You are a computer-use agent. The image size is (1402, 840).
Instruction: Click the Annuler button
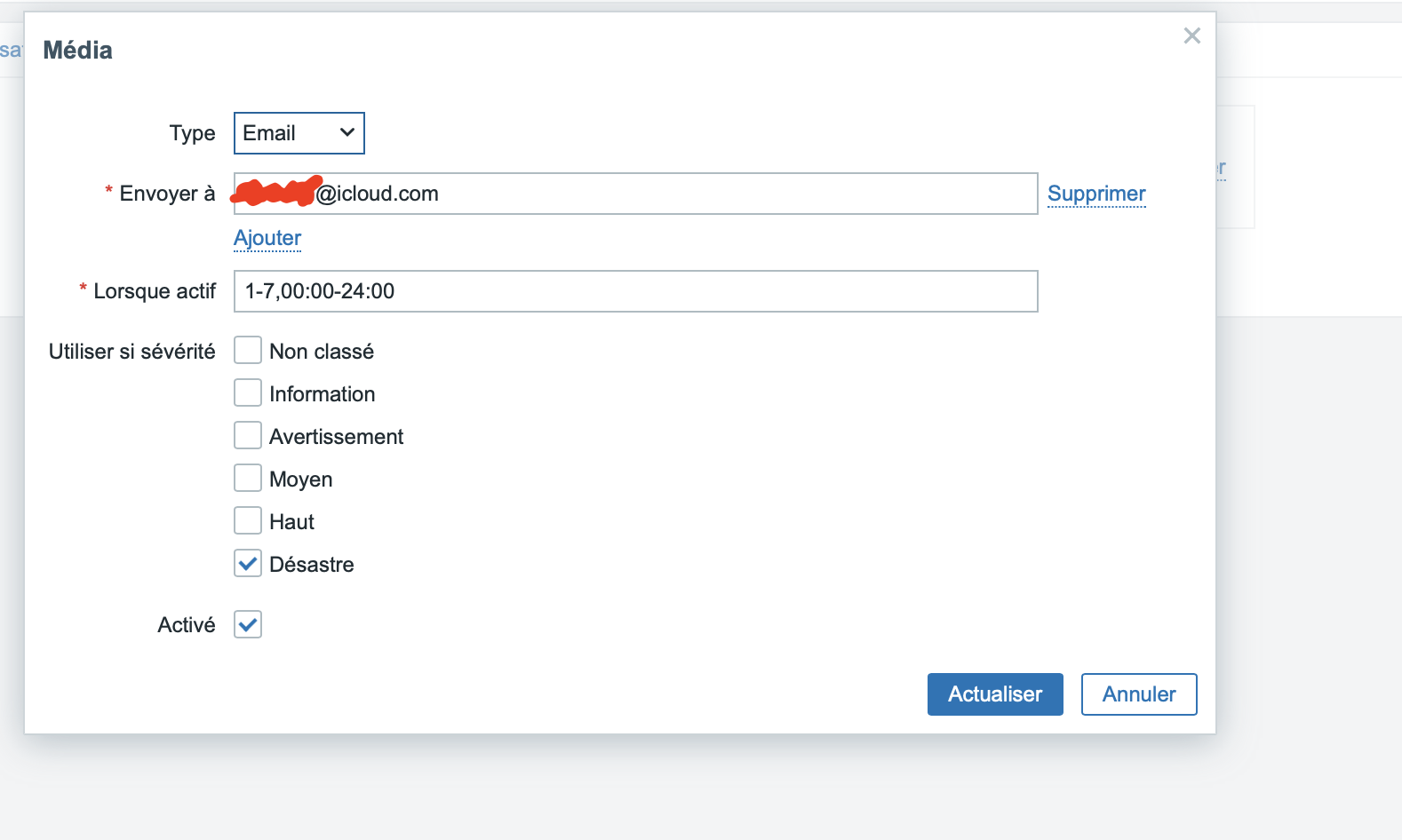pos(1138,693)
